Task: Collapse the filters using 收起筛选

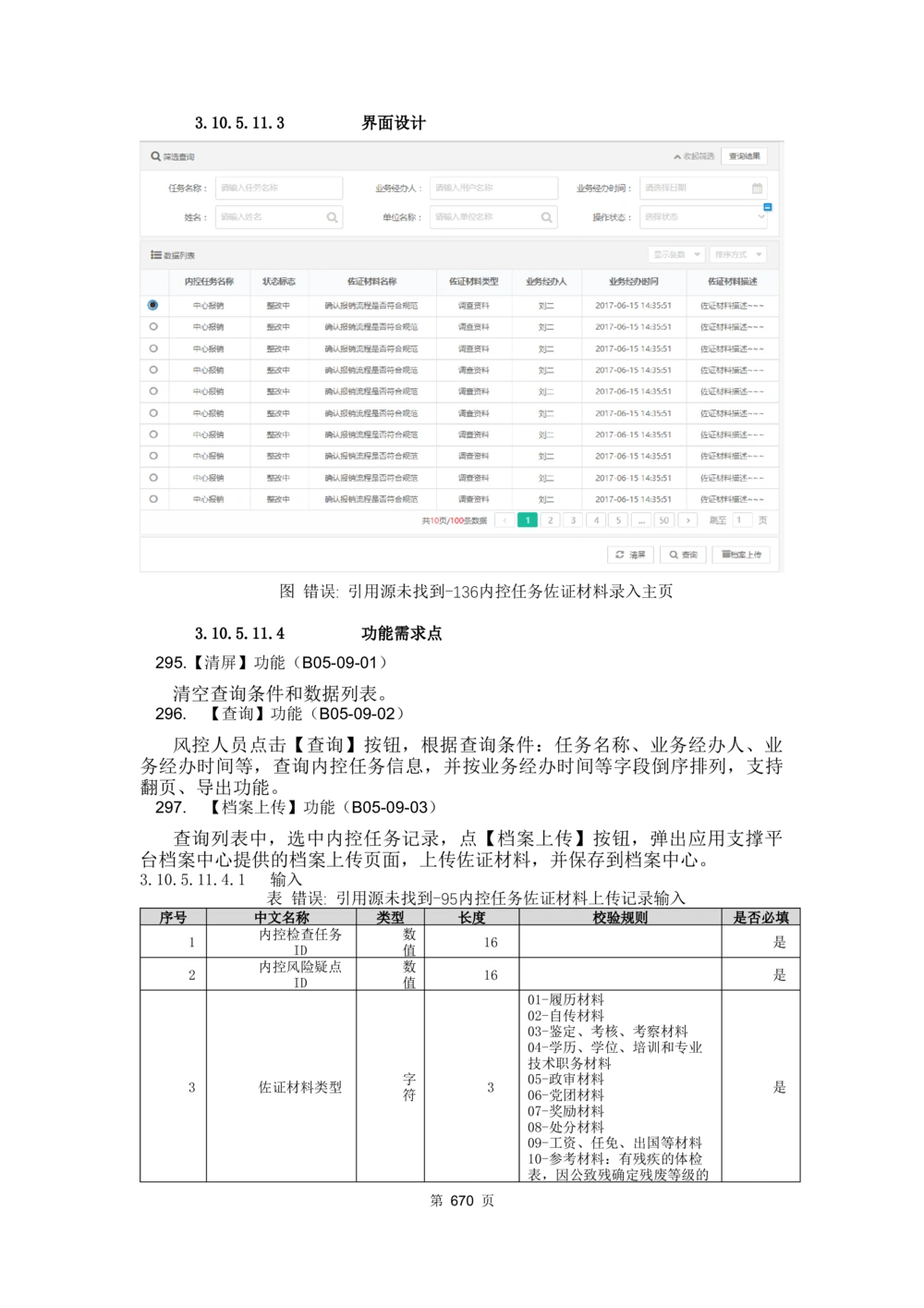Action: coord(693,156)
